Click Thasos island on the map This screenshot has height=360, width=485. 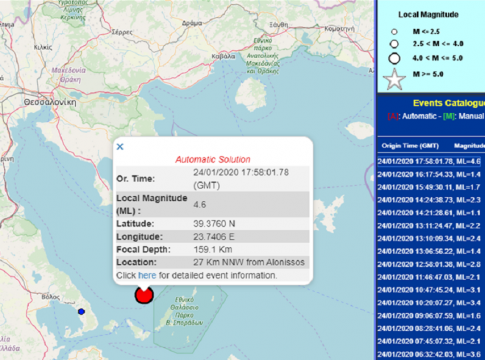251,94
